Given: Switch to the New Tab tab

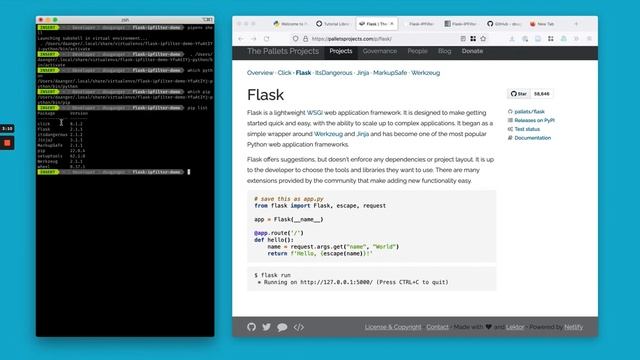Looking at the screenshot, I should (542, 24).
